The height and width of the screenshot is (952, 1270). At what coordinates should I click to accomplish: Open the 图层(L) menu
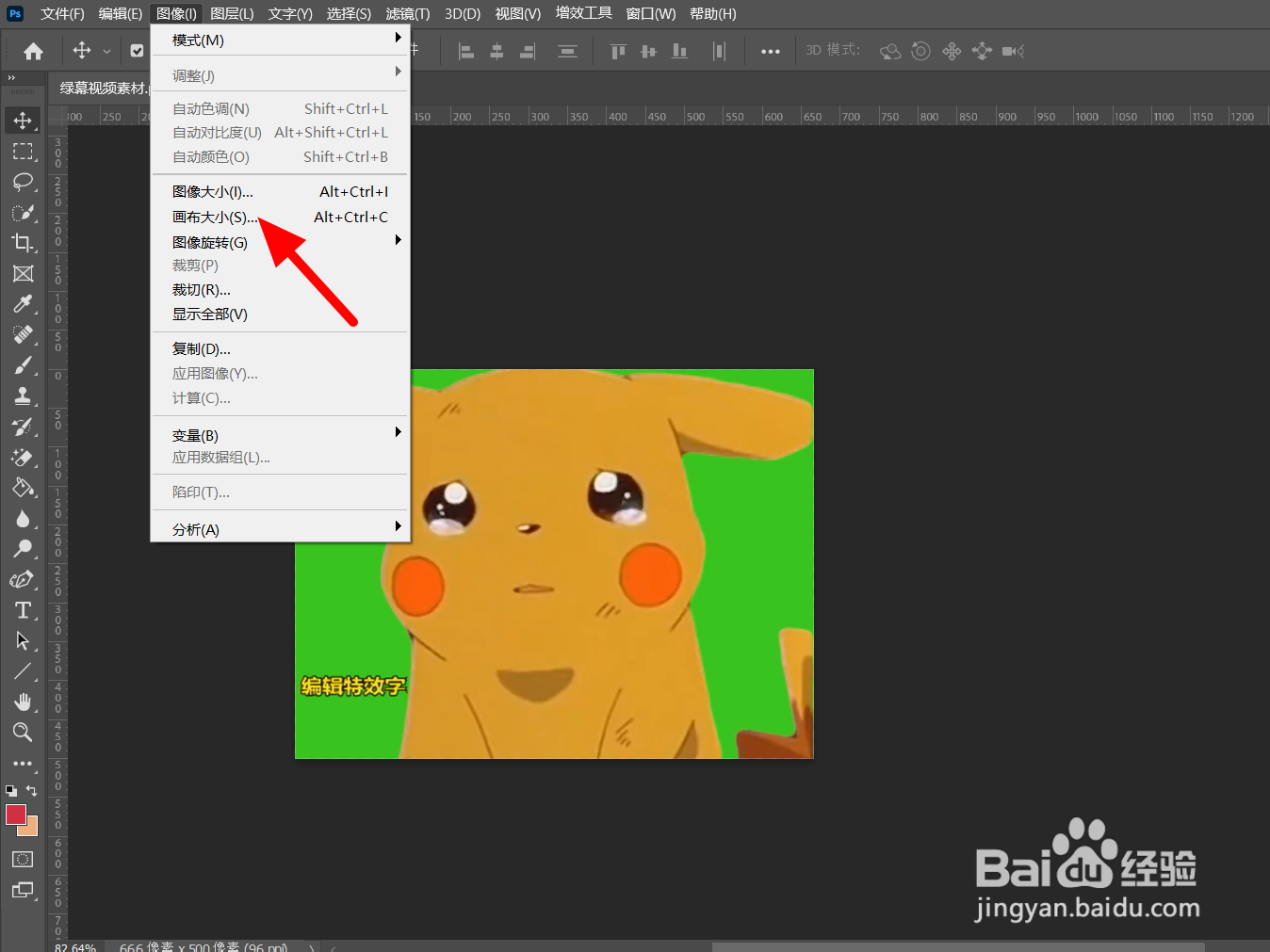tap(232, 14)
